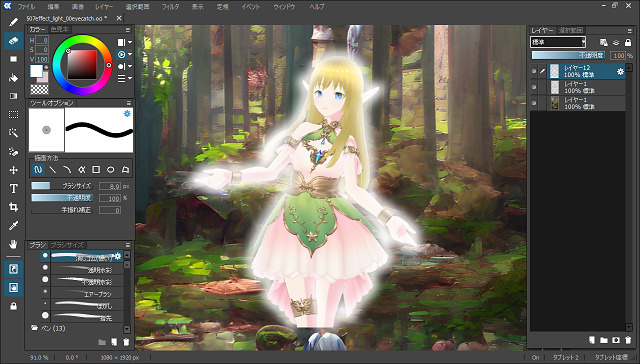The image size is (640, 364).
Task: Hide the layer with forest thumbnail
Action: tap(534, 103)
